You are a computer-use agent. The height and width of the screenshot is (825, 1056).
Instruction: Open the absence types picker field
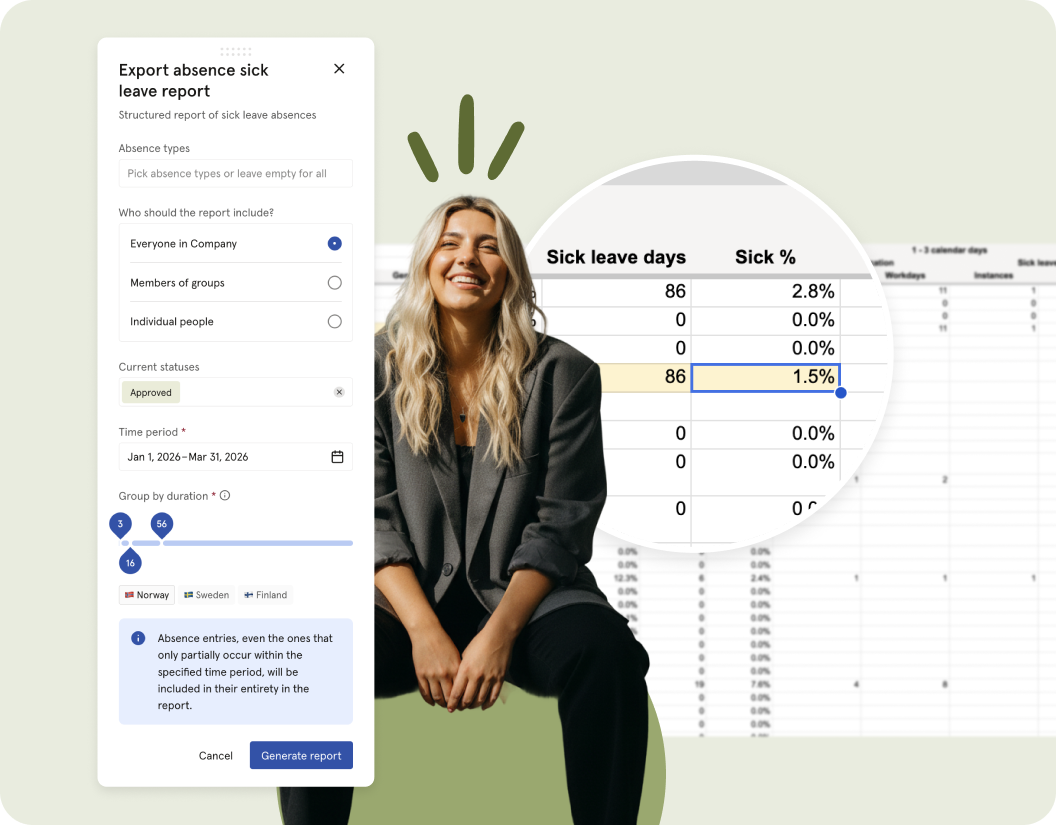[x=235, y=173]
